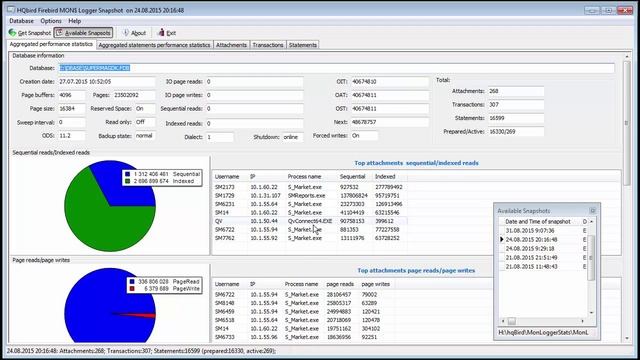Sort page reads table by page reads column
The image size is (640, 360).
coord(341,284)
